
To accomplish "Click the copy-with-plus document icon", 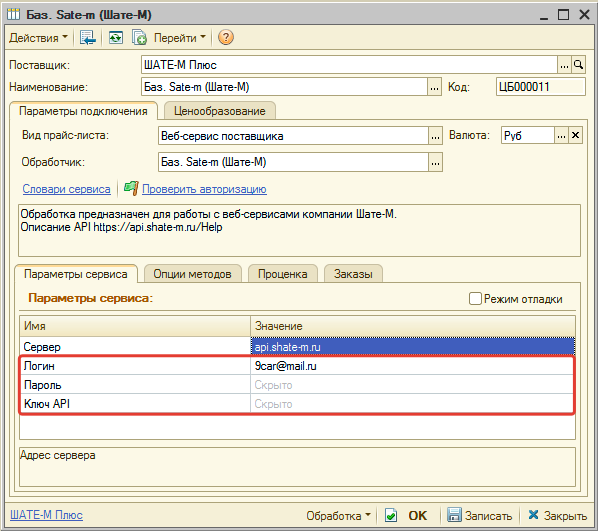I will click(139, 37).
